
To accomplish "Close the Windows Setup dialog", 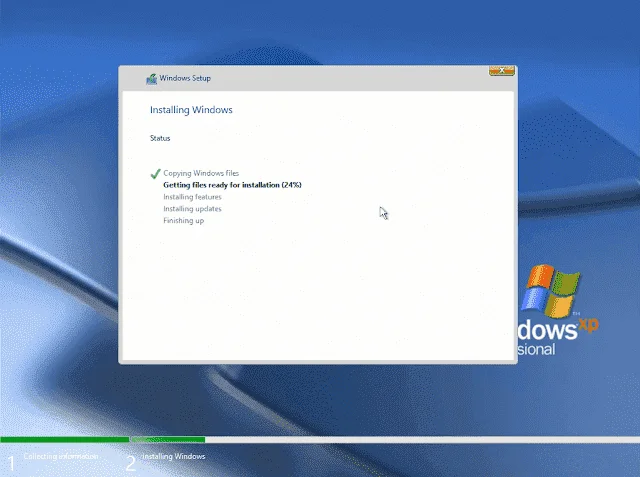I will 502,71.
